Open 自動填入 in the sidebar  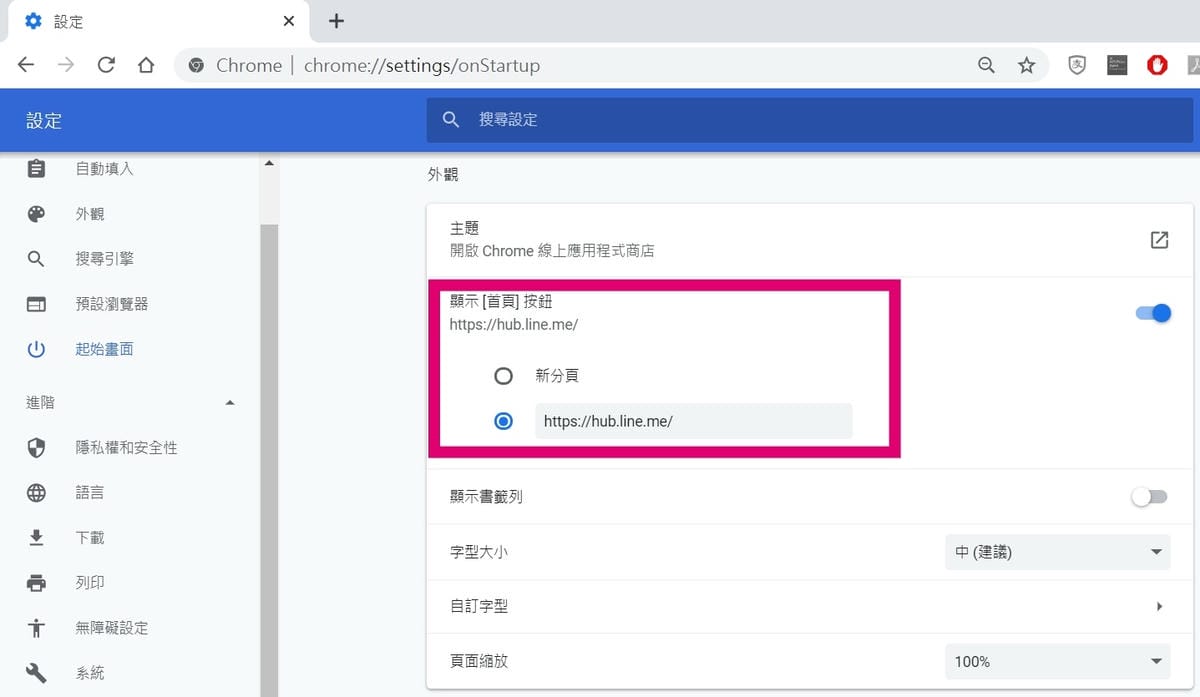click(105, 169)
